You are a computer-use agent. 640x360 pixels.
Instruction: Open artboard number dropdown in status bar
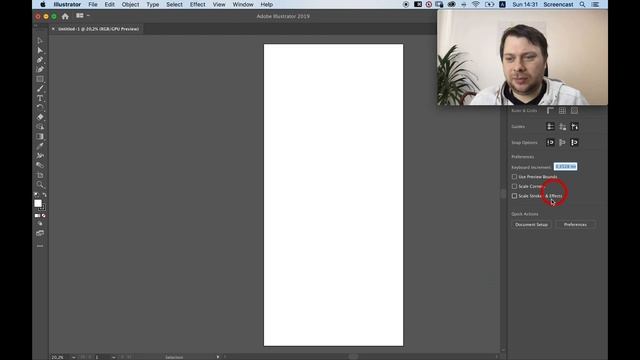[113, 357]
